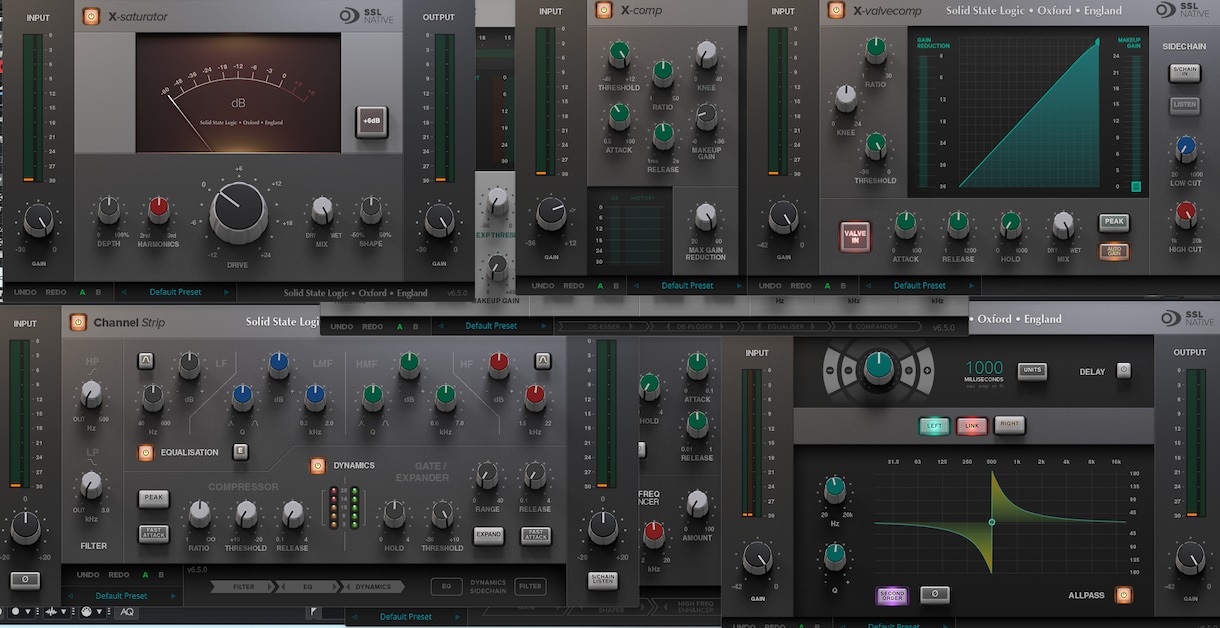This screenshot has width=1220, height=628.
Task: Toggle the Dynamics section power switch
Action: pos(318,465)
